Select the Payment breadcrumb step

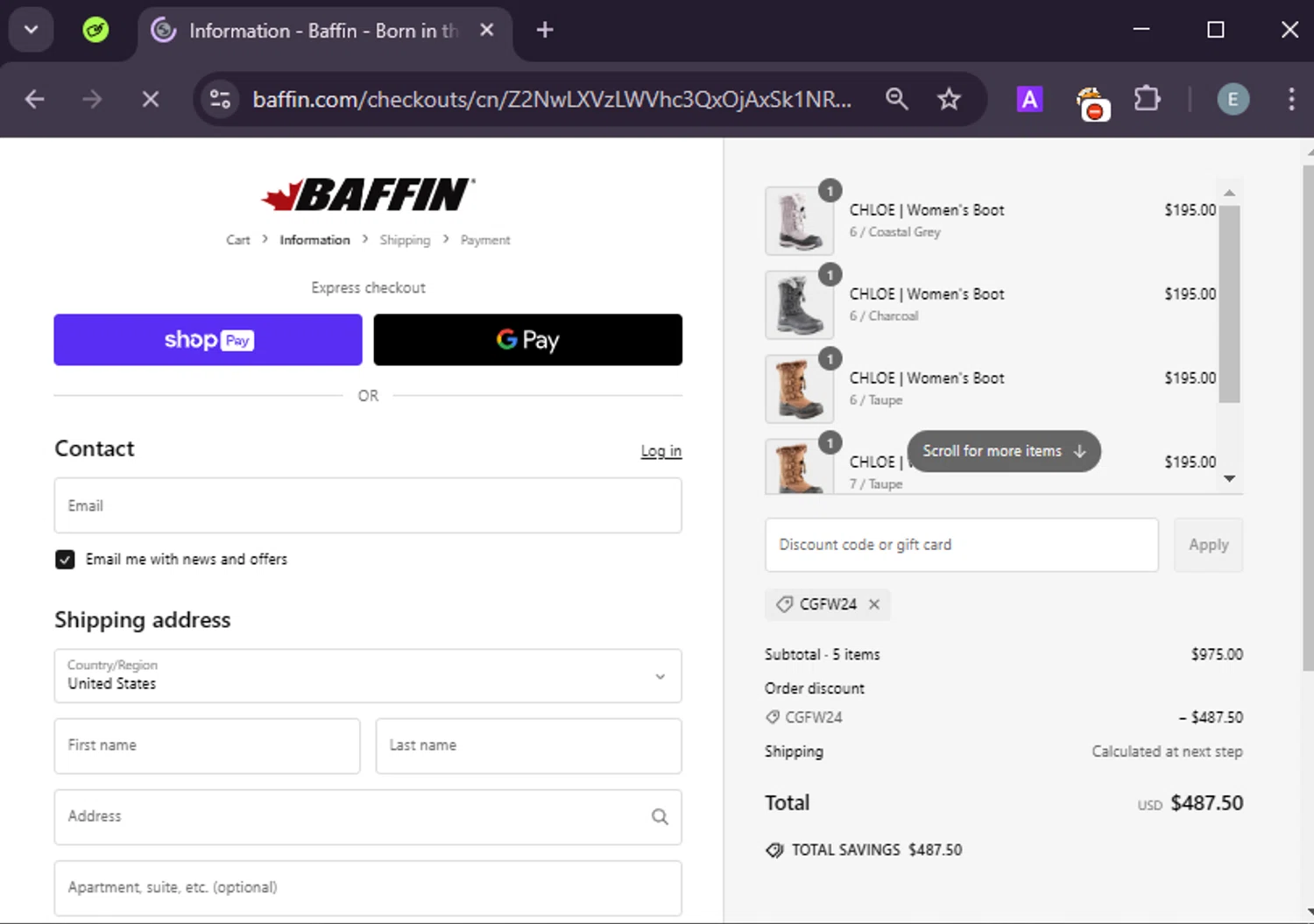coord(485,240)
